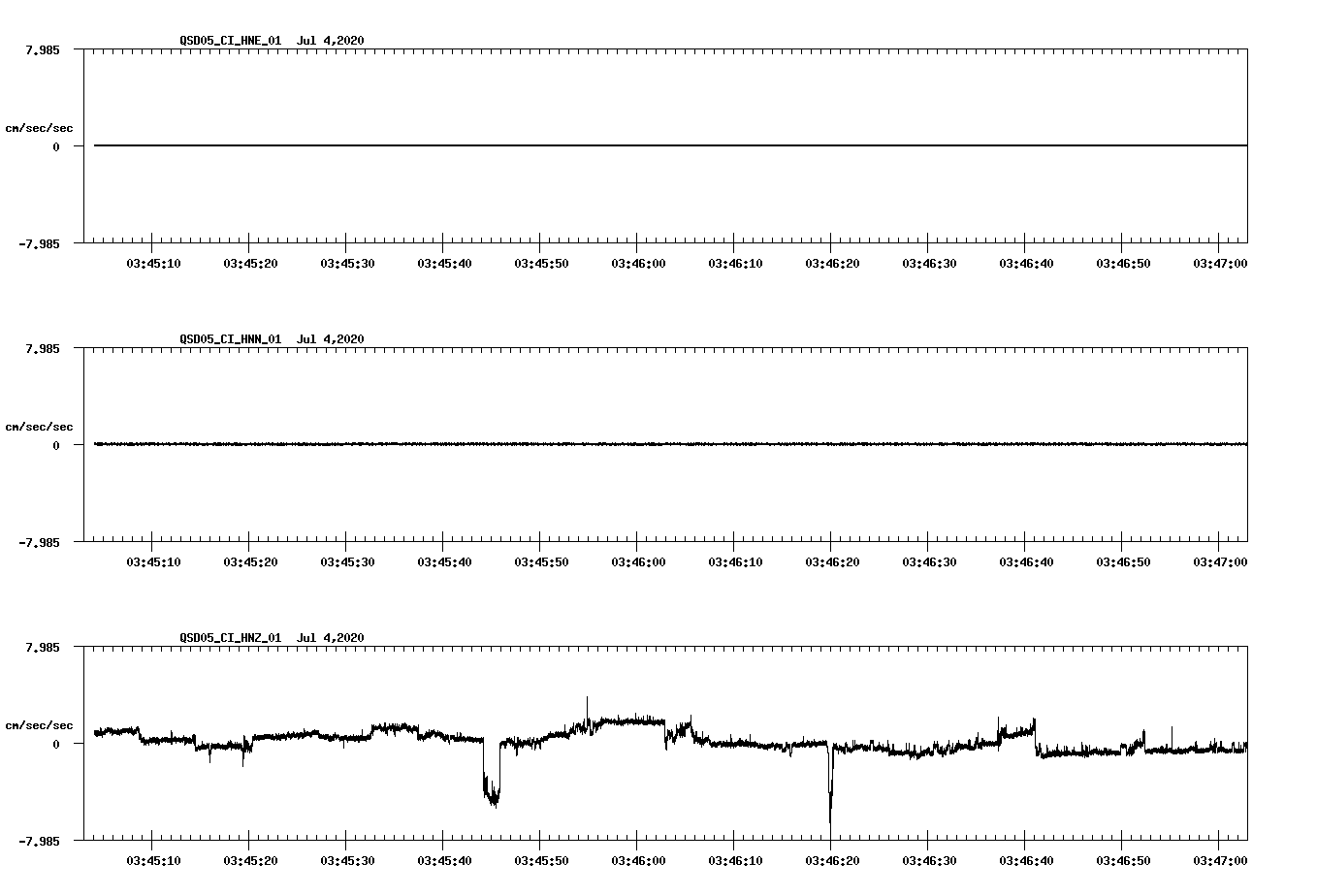Click the 03:46:10 time label on HNZ axis
The image size is (1317, 896).
735,860
